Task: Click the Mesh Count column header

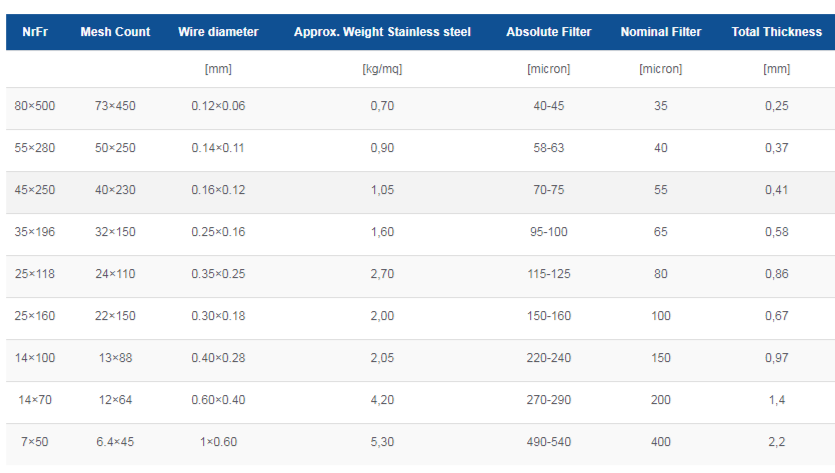Action: [115, 32]
